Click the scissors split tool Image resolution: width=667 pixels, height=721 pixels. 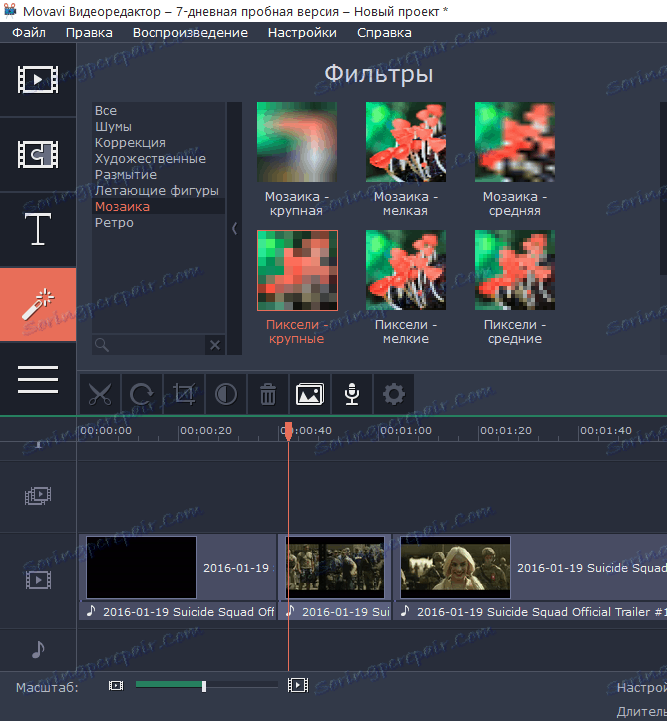pos(100,395)
